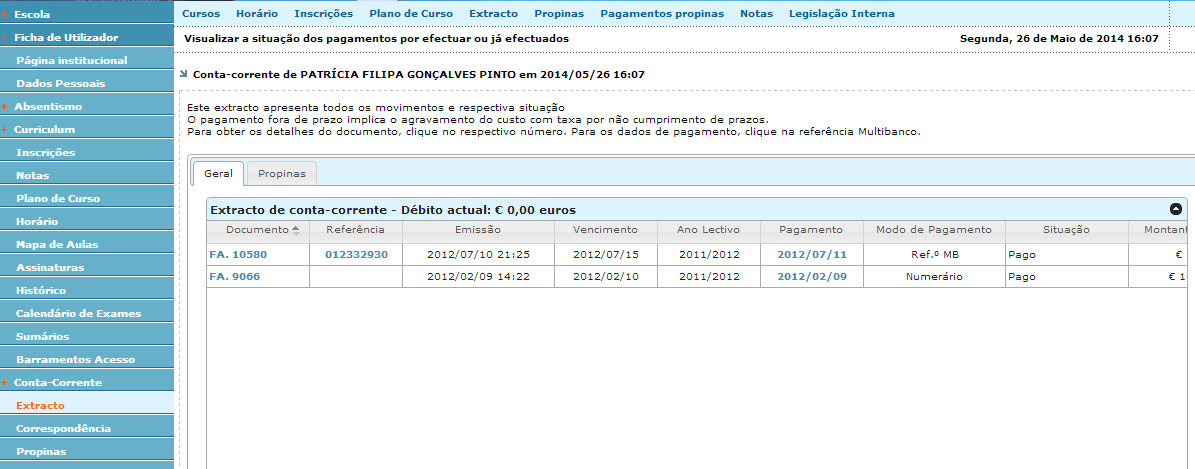This screenshot has width=1195, height=469.
Task: Open payment date 2012/02/09
Action: click(812, 277)
